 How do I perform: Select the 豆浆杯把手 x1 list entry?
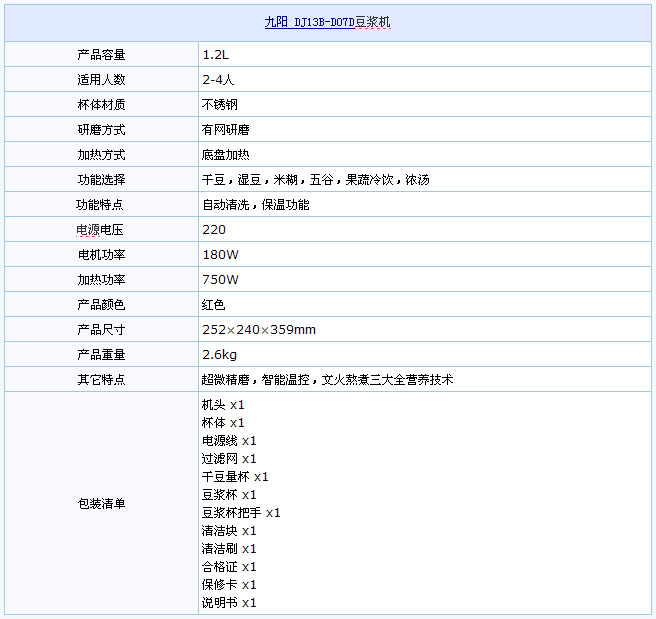click(241, 513)
